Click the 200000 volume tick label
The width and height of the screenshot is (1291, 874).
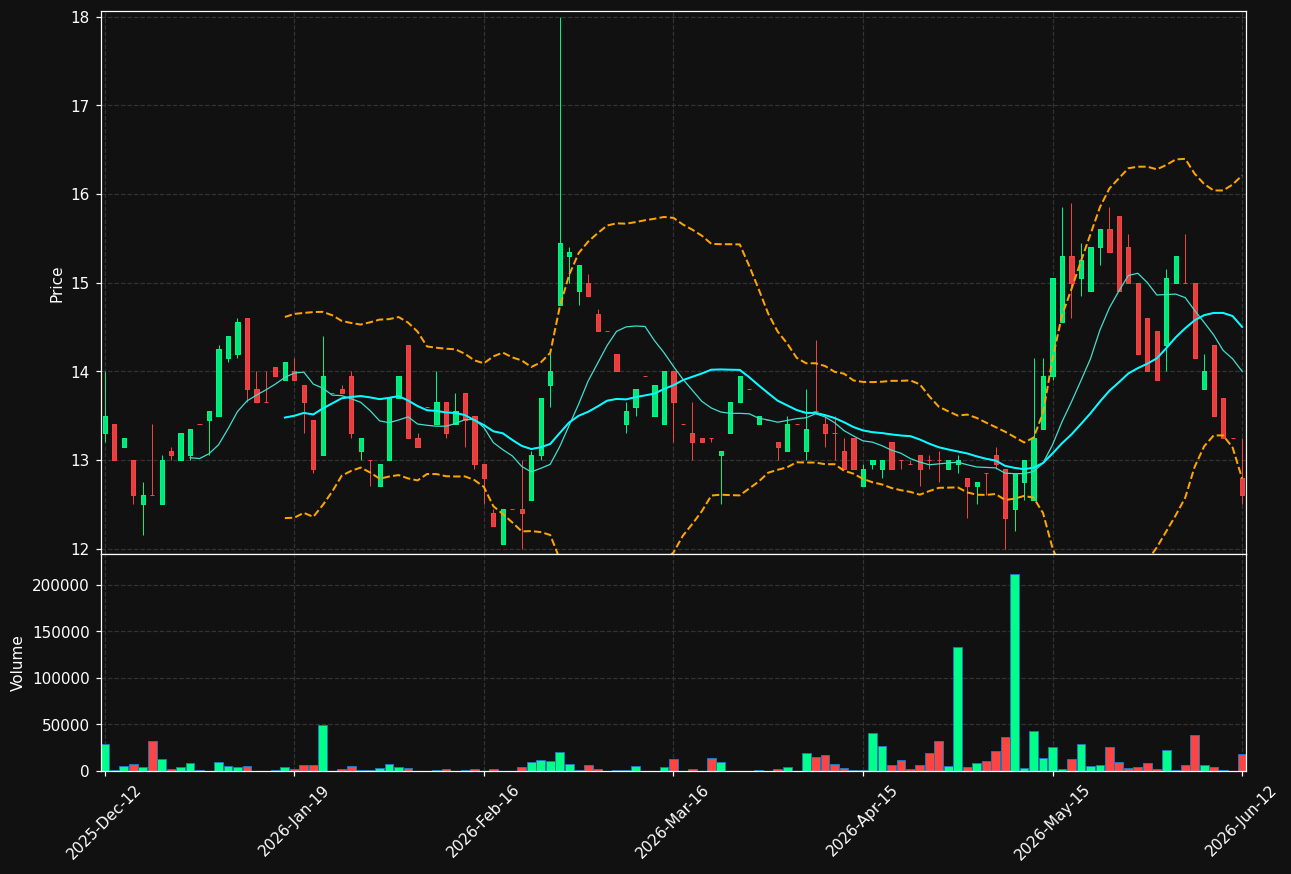[x=61, y=585]
